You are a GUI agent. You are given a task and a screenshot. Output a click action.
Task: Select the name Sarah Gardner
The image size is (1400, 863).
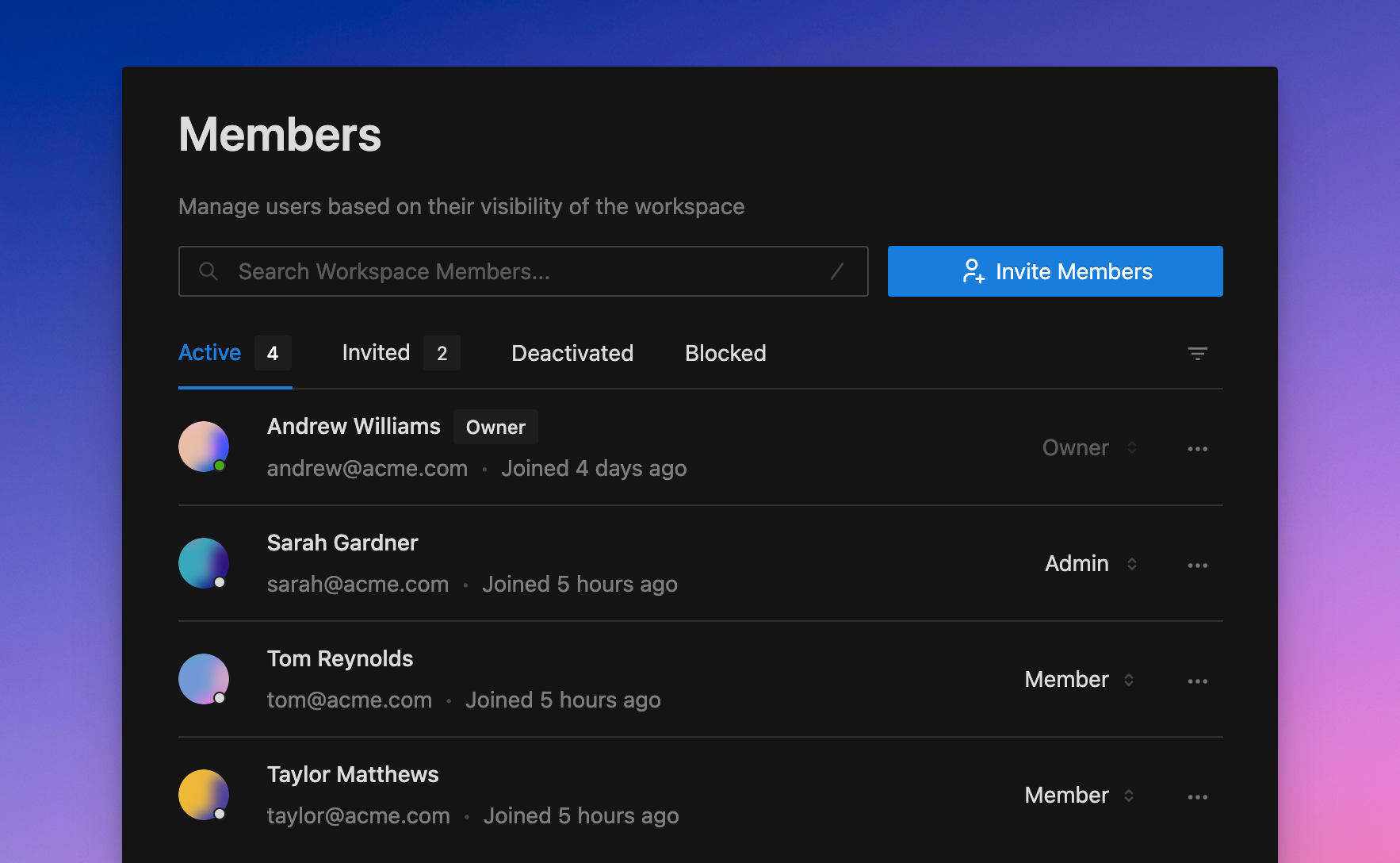point(342,543)
